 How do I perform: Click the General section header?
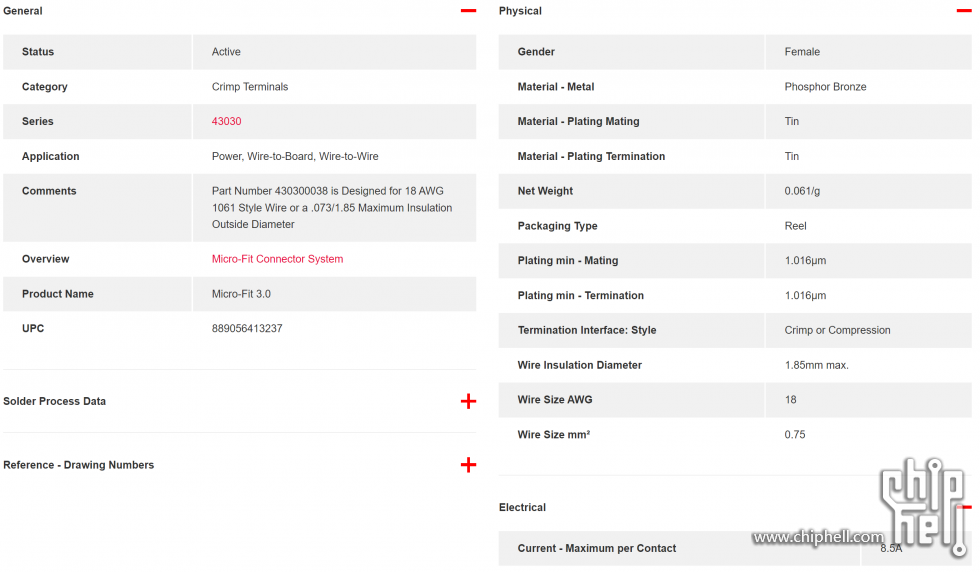pyautogui.click(x=22, y=11)
